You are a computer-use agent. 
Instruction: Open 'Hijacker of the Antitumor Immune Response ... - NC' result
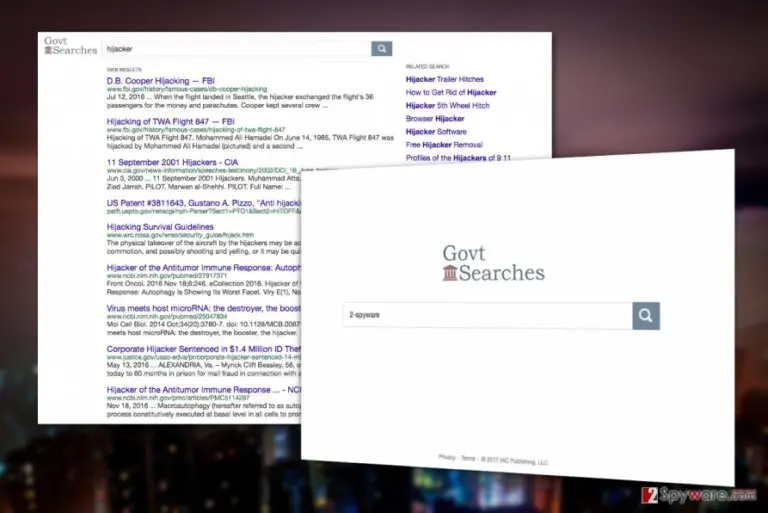click(x=204, y=390)
